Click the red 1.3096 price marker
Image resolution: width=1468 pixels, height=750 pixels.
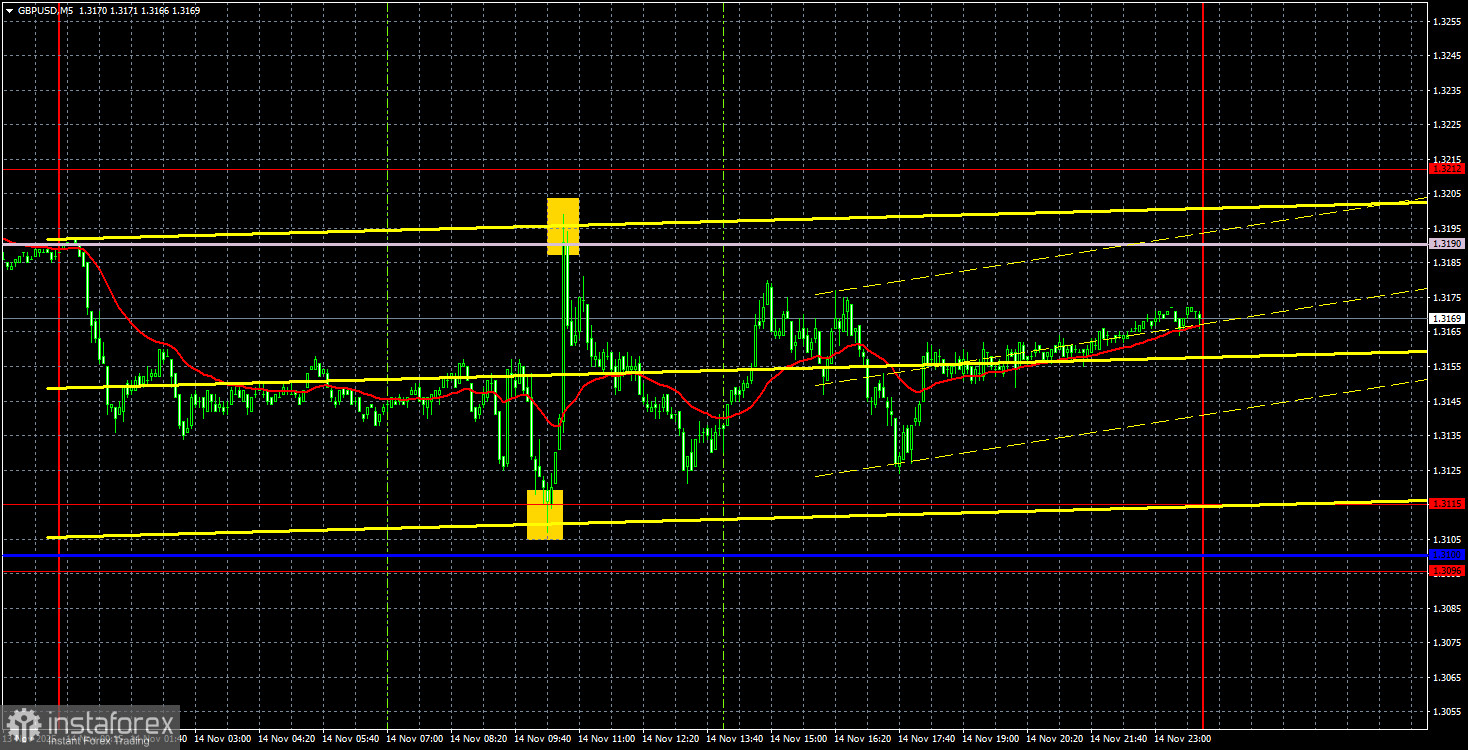click(x=1446, y=570)
